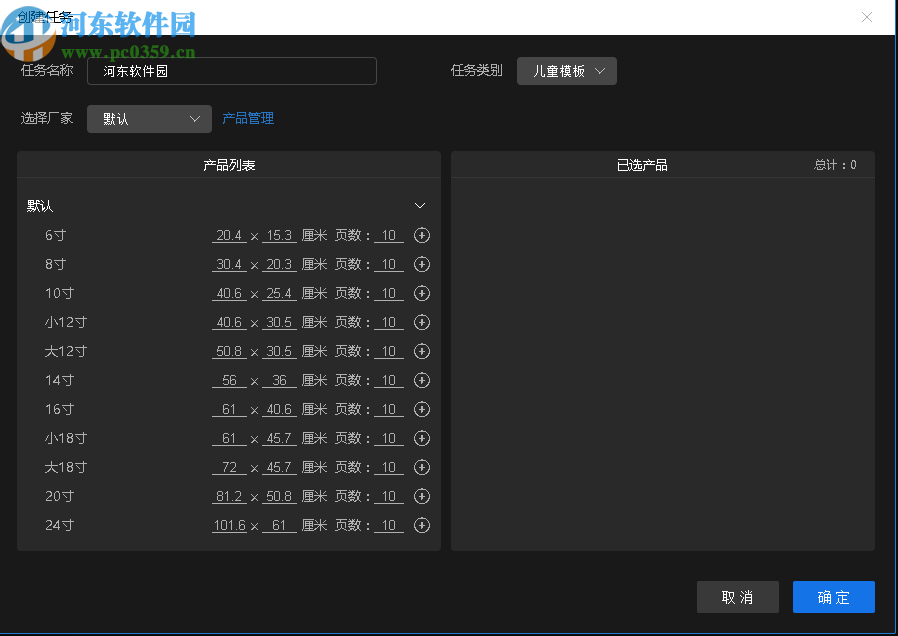This screenshot has height=636, width=898.
Task: Click the plus icon beside 24寸
Action: pyautogui.click(x=421, y=525)
